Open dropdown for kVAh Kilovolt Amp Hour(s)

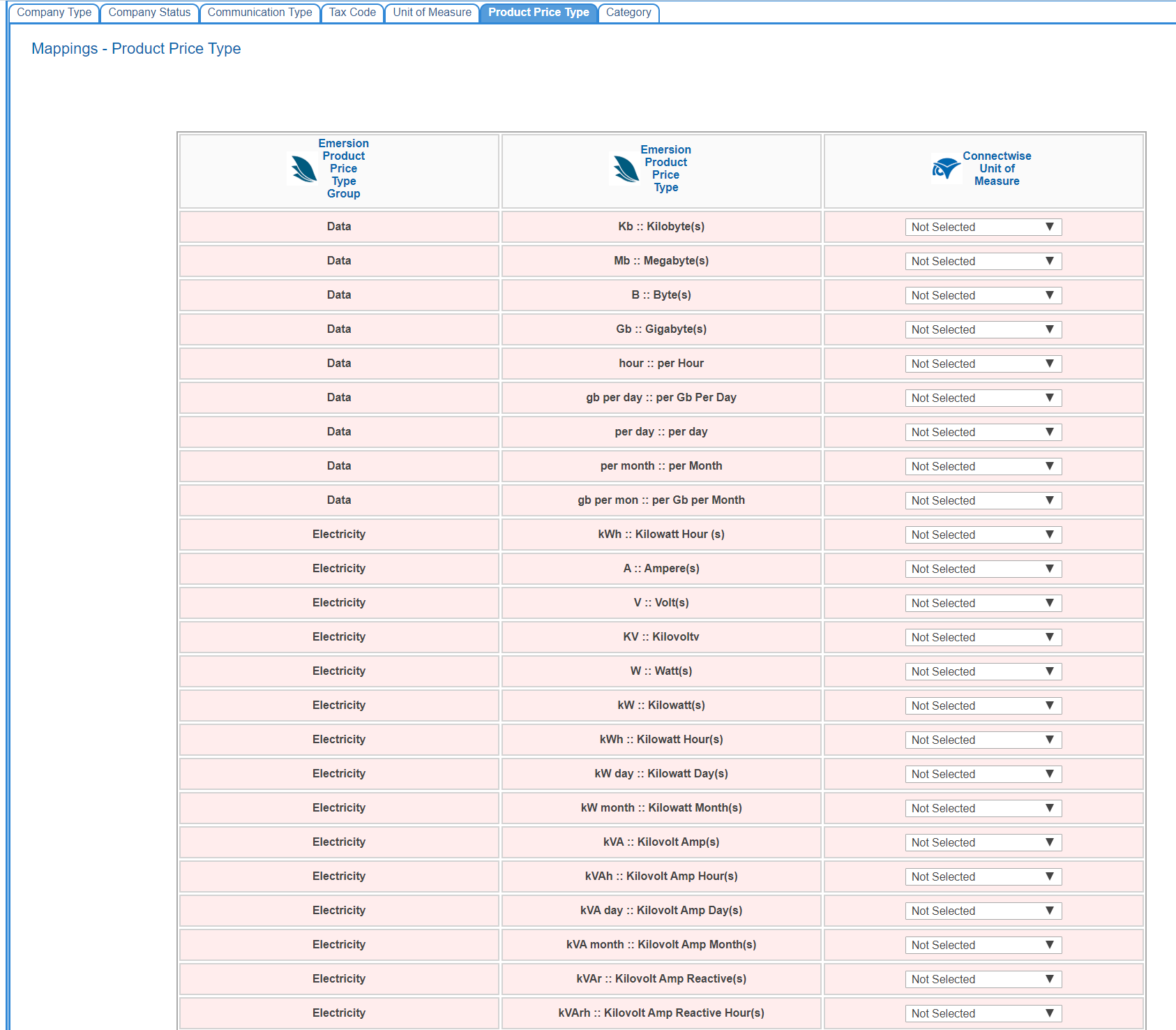(983, 876)
